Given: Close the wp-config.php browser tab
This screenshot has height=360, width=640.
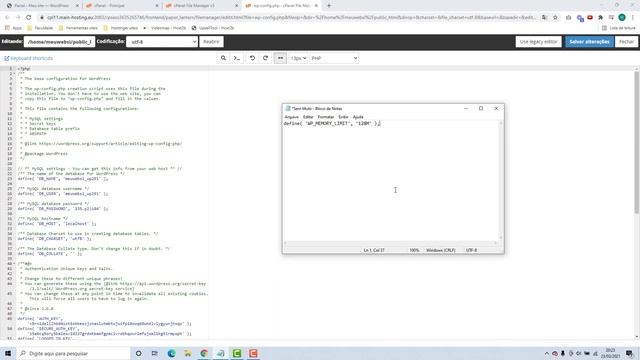Looking at the screenshot, I should (316, 6).
